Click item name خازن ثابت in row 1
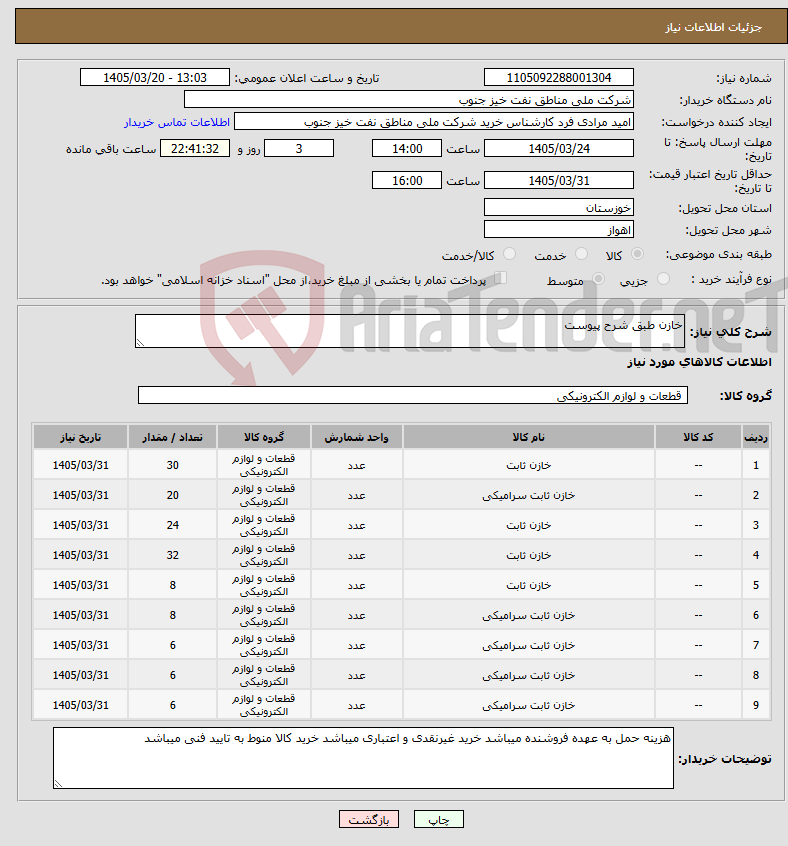This screenshot has height=846, width=788. pos(529,465)
